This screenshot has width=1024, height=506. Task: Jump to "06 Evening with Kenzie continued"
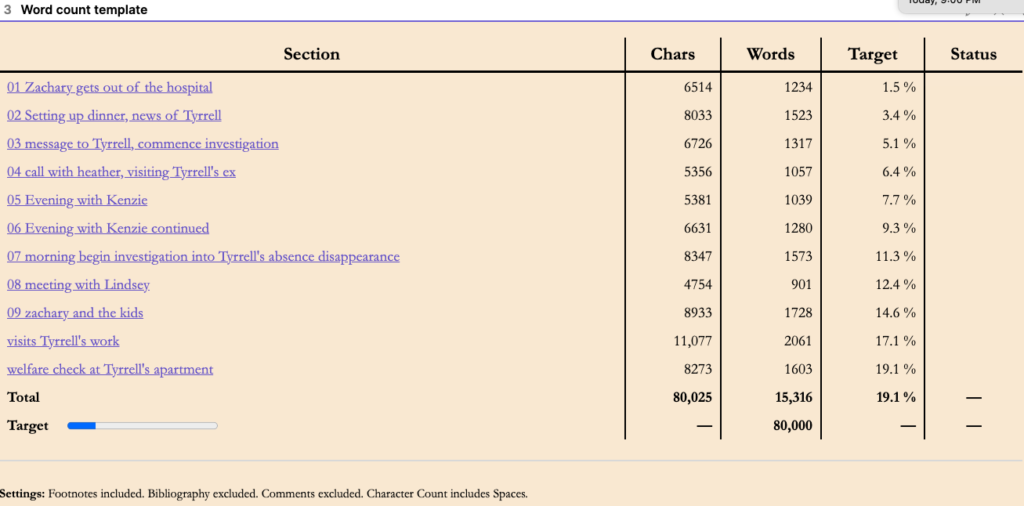108,228
